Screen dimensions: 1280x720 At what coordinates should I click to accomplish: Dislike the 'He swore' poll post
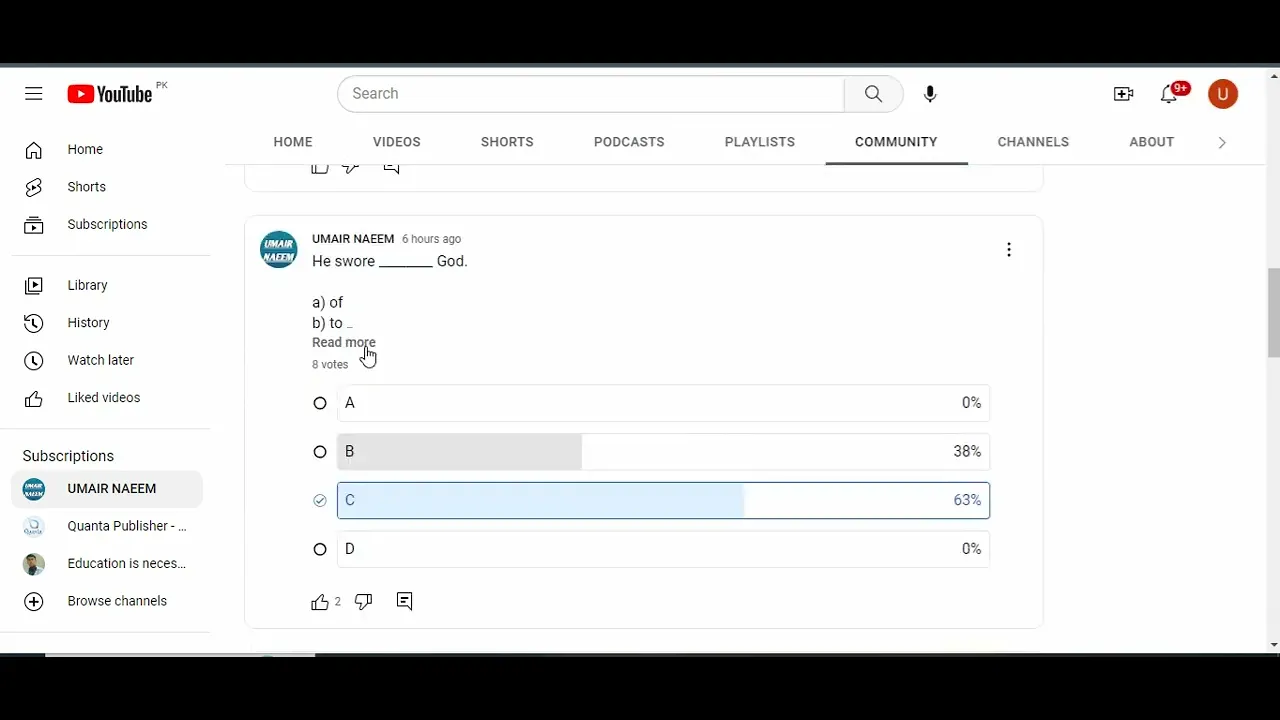(x=364, y=602)
